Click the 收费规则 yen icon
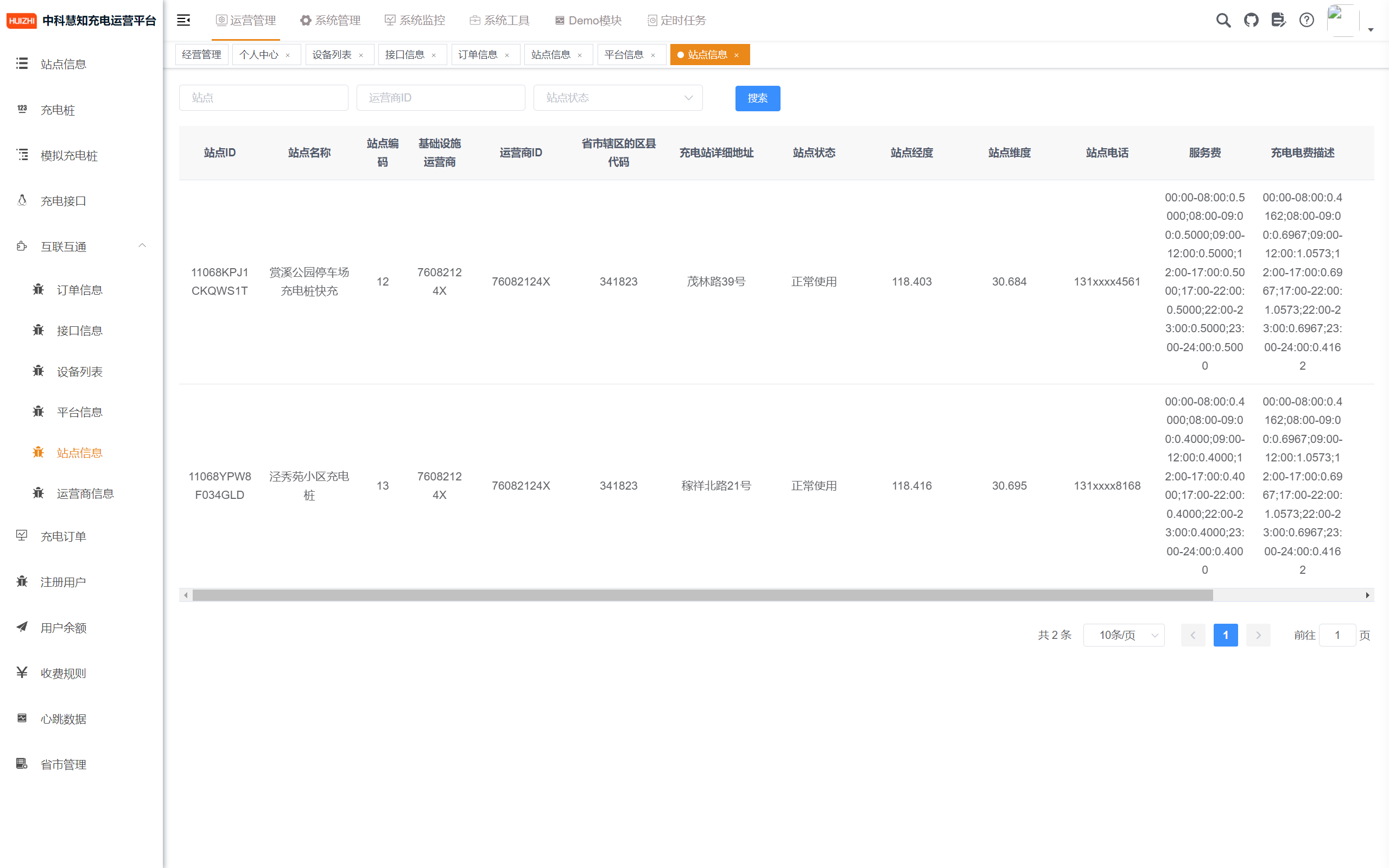Image resolution: width=1389 pixels, height=868 pixels. coord(22,673)
